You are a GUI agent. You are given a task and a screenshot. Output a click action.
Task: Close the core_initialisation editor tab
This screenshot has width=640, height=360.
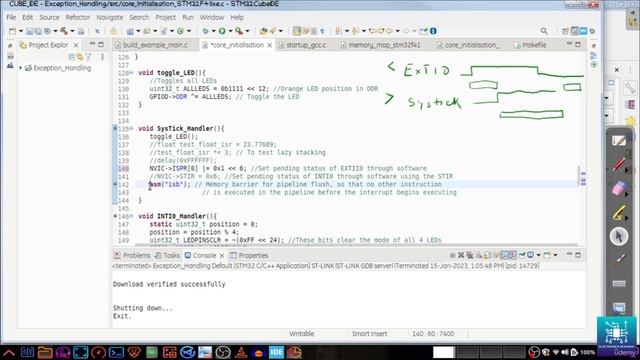pyautogui.click(x=269, y=45)
